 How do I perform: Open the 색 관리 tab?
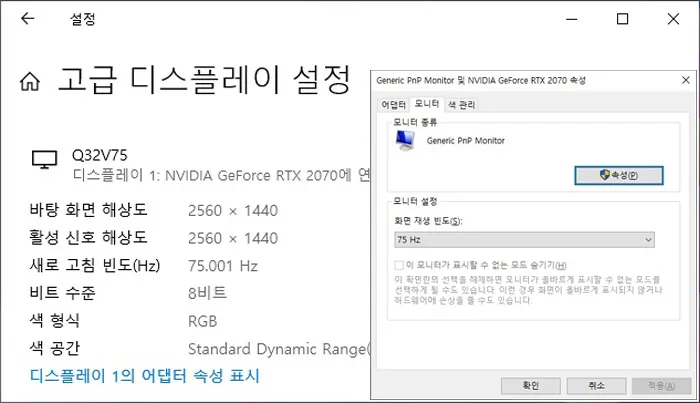click(x=462, y=105)
